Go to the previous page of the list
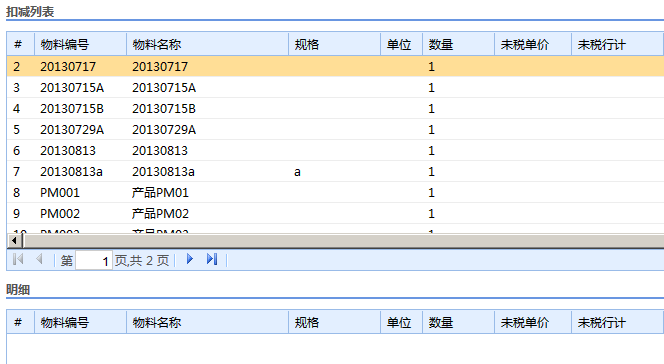Screen dimensions: 664x364 point(39,259)
